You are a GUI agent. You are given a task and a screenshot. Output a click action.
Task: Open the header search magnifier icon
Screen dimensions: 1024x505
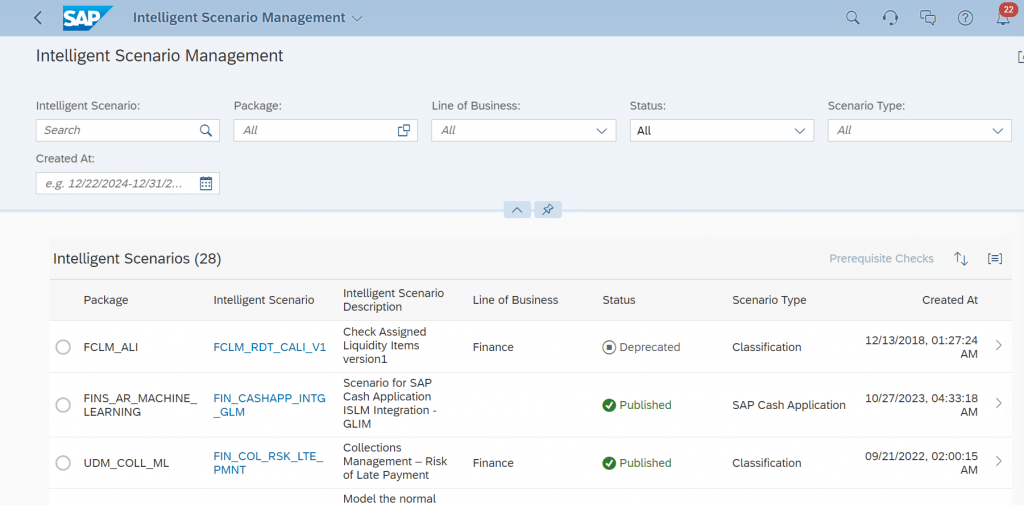coord(852,18)
